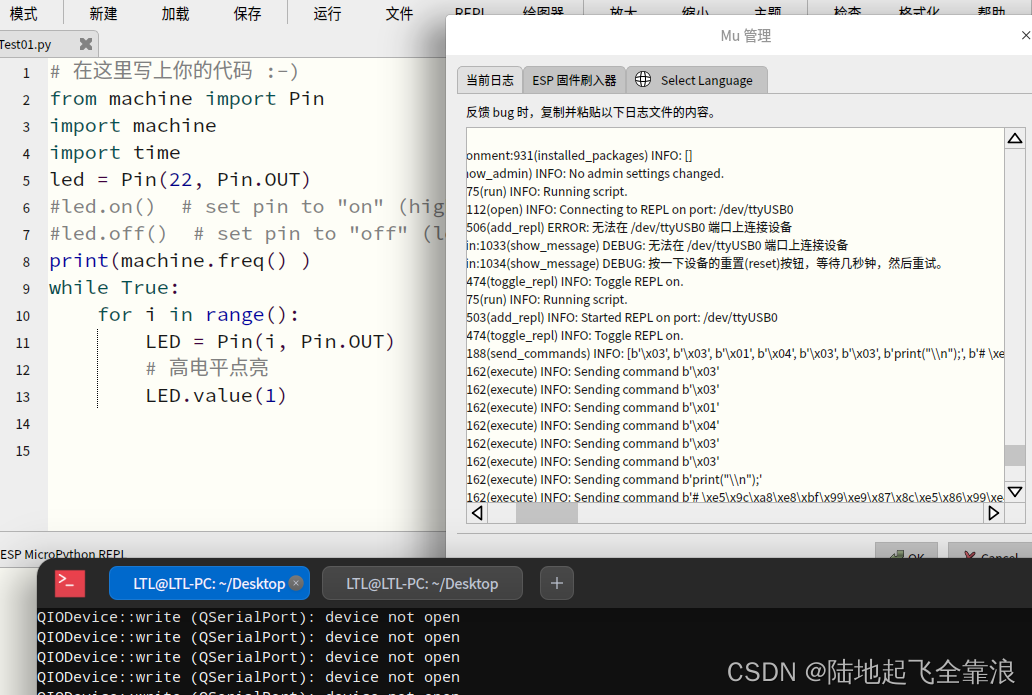
Task: Click the 'import machine' code line
Action: point(133,126)
